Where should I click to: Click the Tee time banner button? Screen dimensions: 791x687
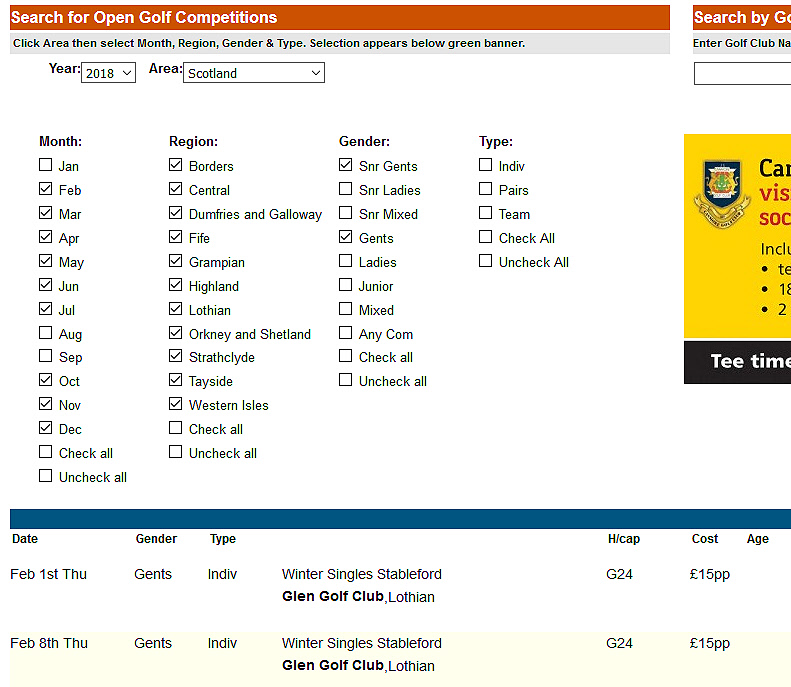point(738,362)
